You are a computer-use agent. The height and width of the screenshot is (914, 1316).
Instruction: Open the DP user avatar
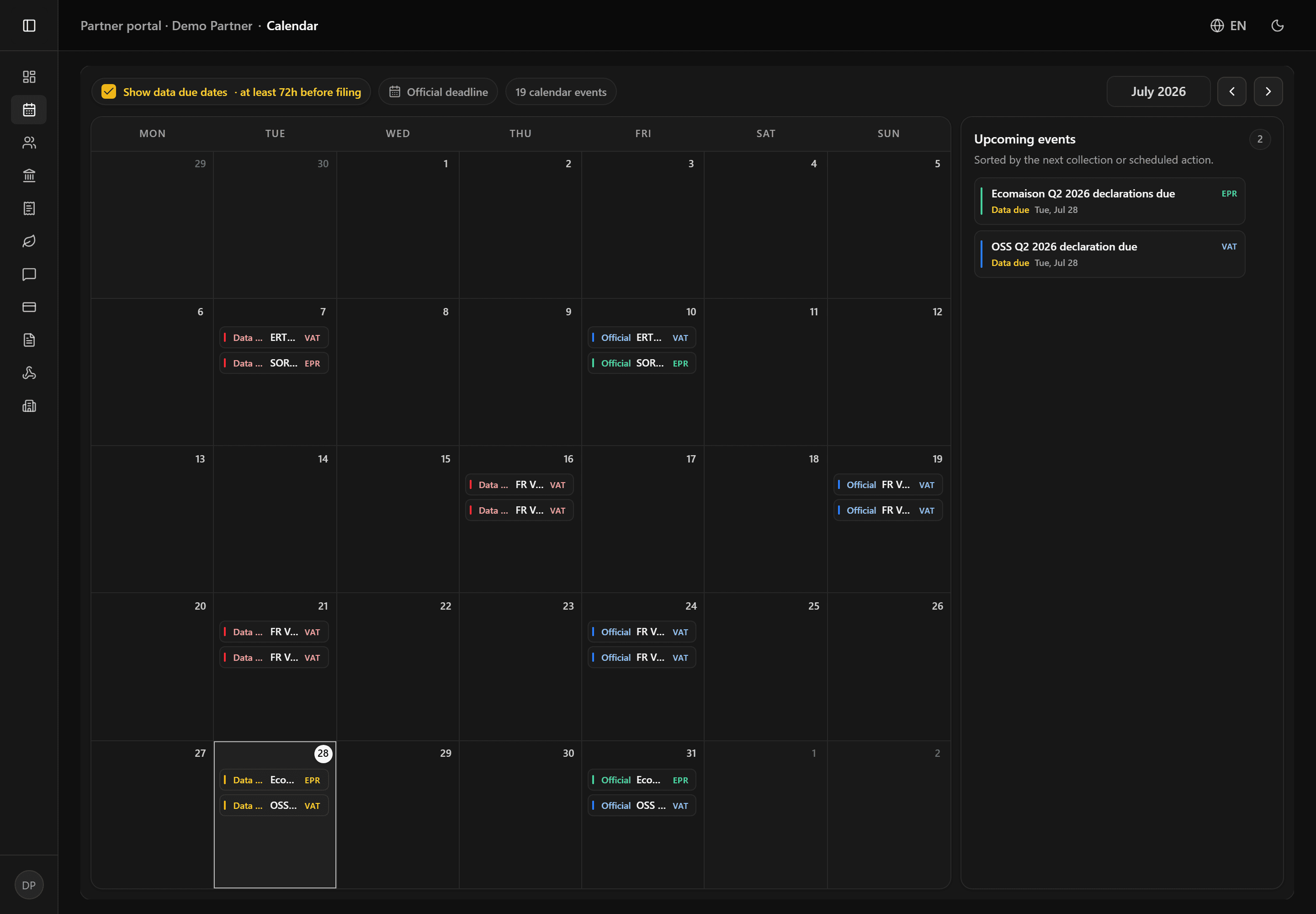pos(29,885)
